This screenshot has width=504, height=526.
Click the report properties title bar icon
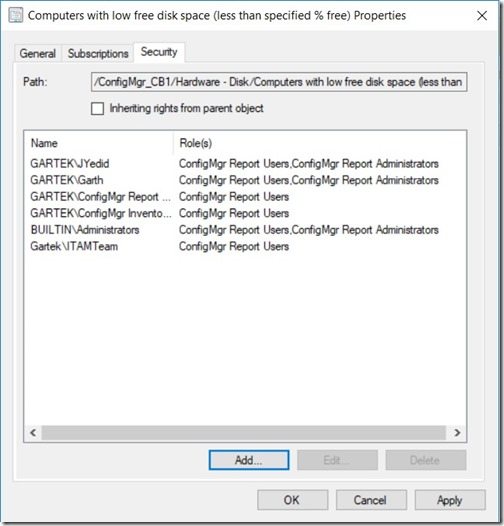point(15,15)
